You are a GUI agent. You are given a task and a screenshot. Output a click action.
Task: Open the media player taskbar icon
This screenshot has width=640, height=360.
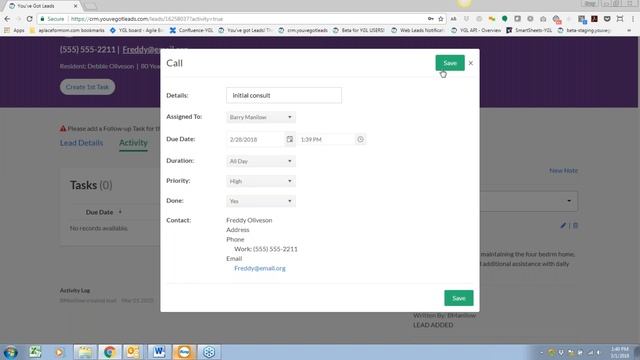pyautogui.click(x=60, y=352)
